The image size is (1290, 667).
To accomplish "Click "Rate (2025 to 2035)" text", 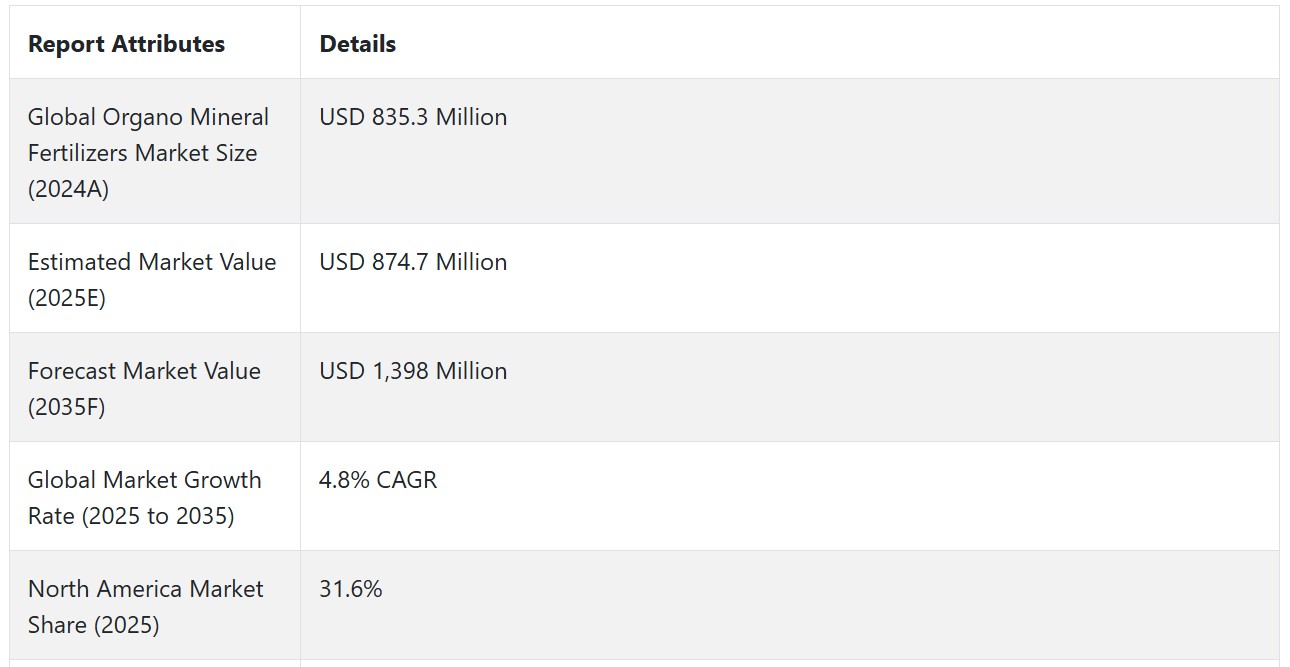I will pyautogui.click(x=131, y=516).
